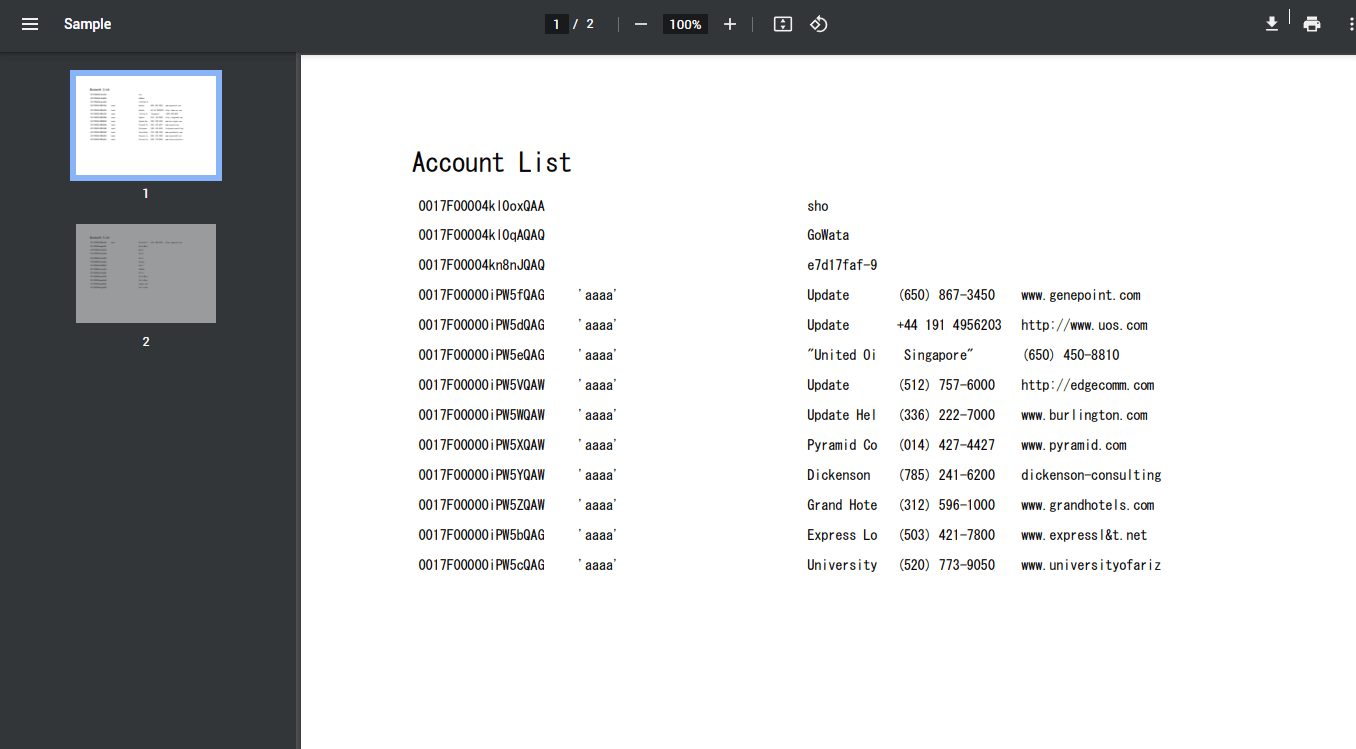Click the www.burlington.com URL text
Image resolution: width=1356 pixels, height=749 pixels.
(1084, 415)
